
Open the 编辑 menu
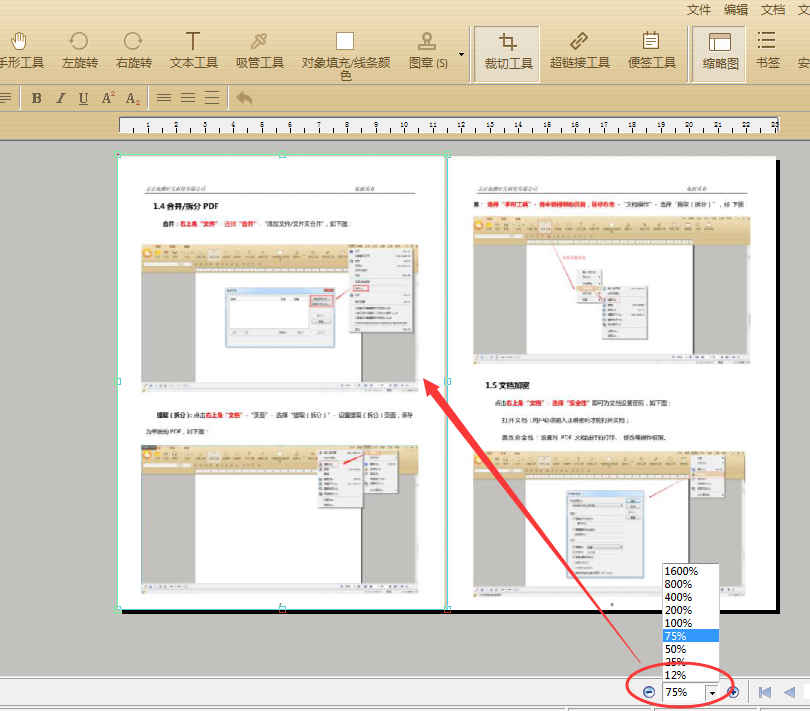pyautogui.click(x=736, y=10)
